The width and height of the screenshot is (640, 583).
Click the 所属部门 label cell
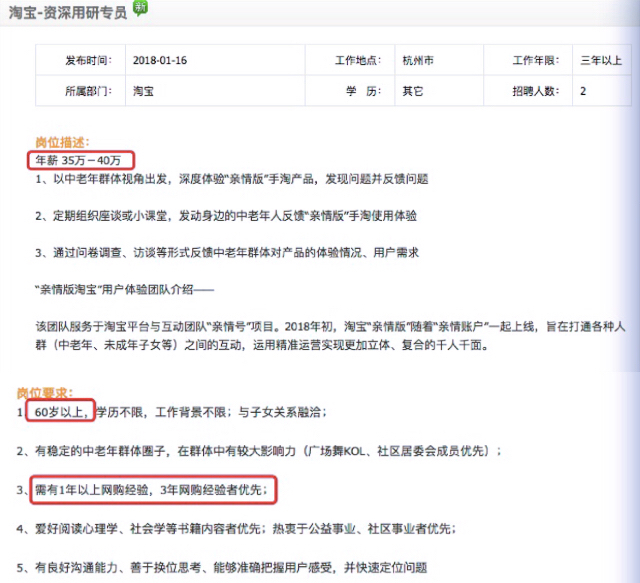tap(80, 91)
